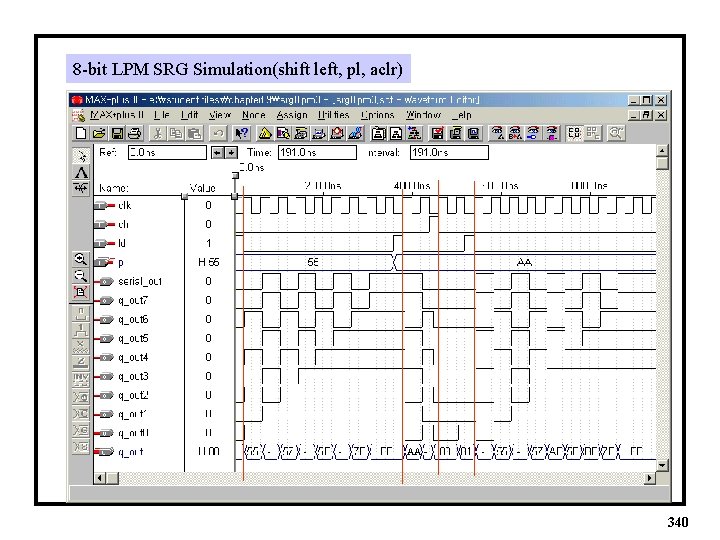Click the Overwrite Undefined (X) palette icon
The image size is (720, 540).
[81, 347]
